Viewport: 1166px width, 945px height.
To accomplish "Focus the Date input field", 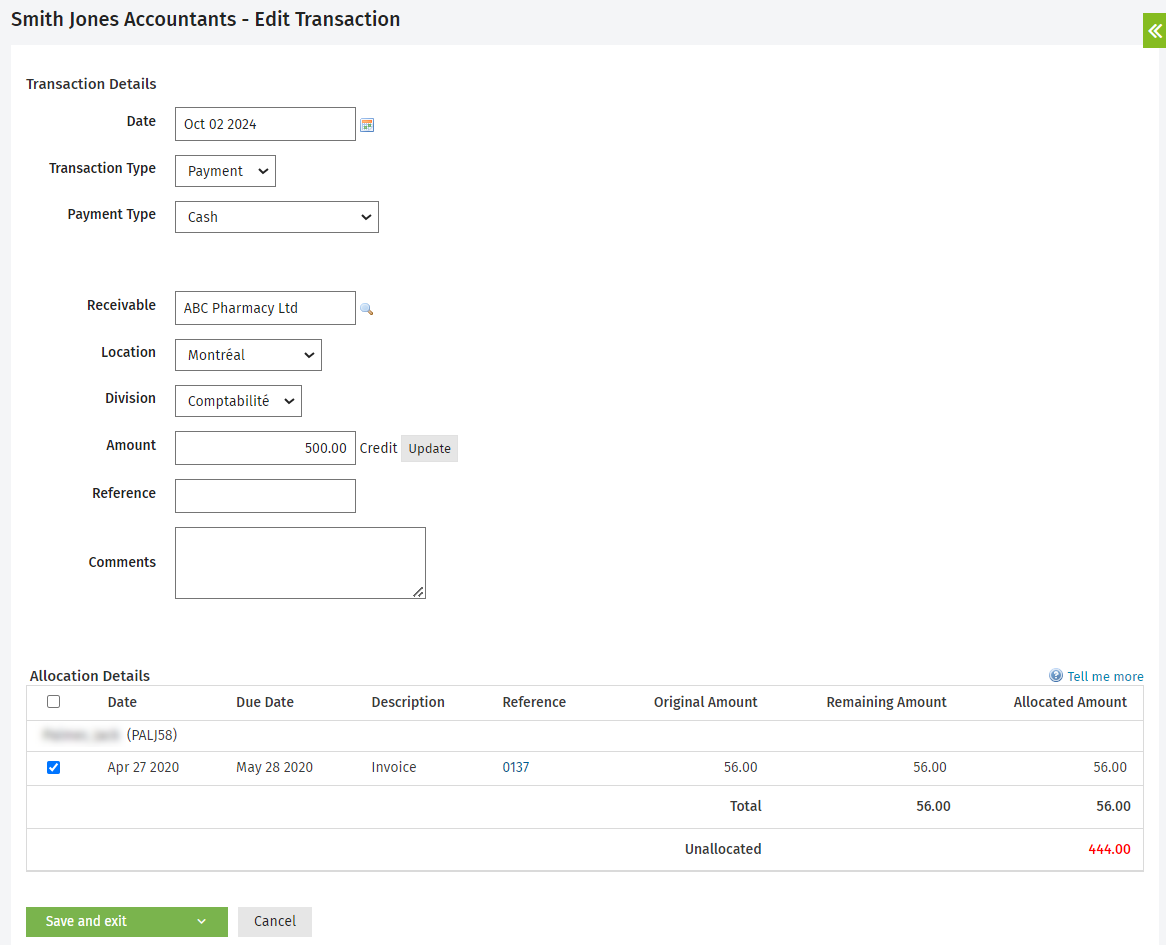I will 265,124.
